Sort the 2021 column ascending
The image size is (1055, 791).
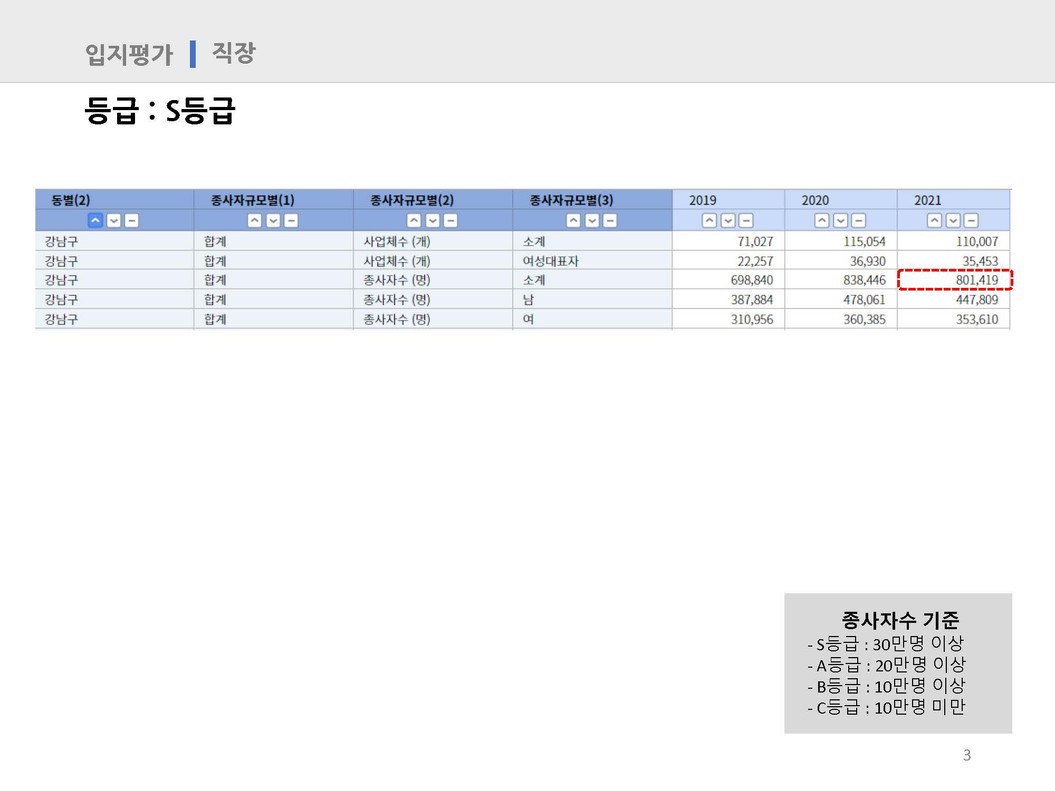point(935,221)
